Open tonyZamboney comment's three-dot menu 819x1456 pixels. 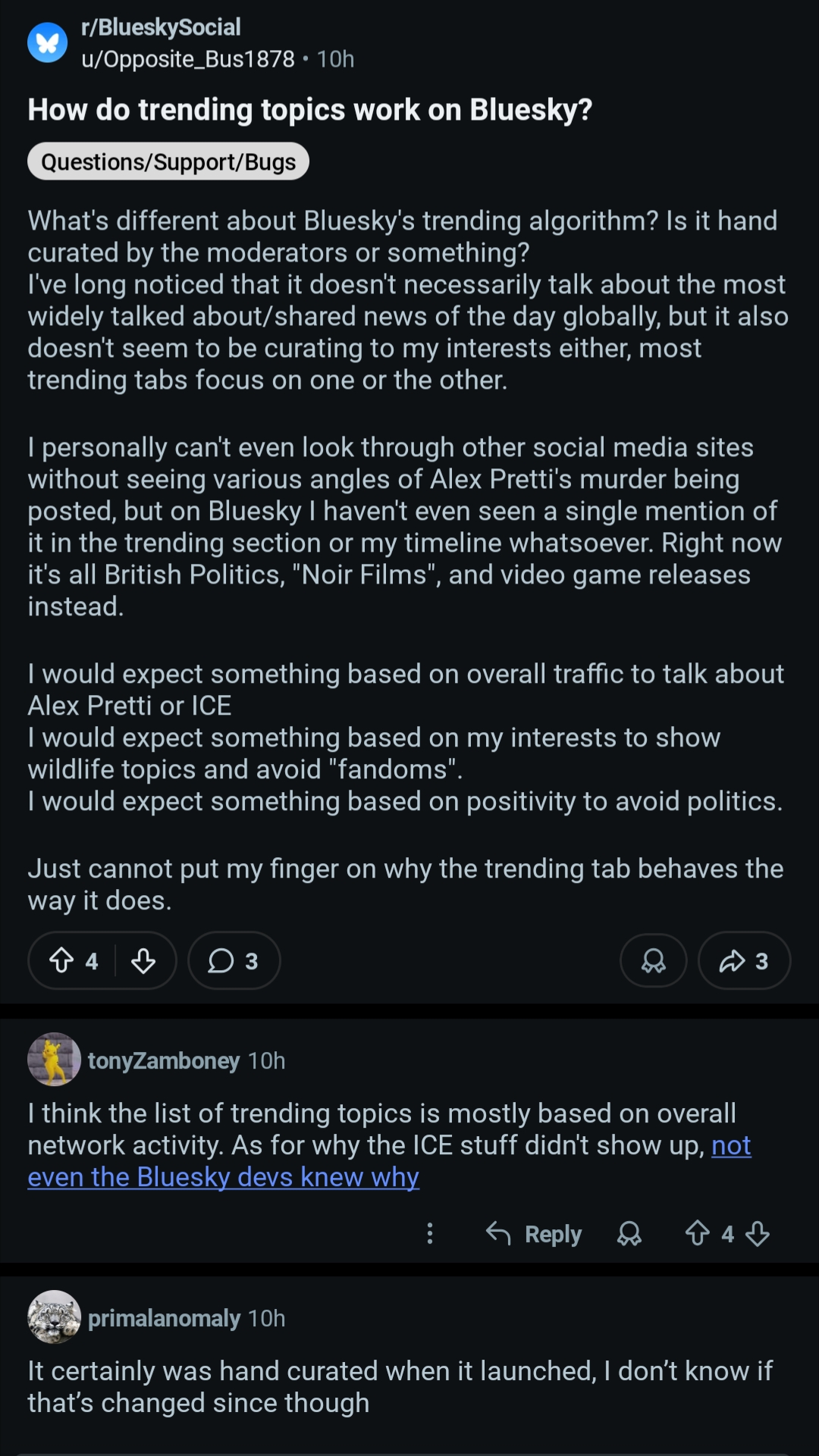430,1234
